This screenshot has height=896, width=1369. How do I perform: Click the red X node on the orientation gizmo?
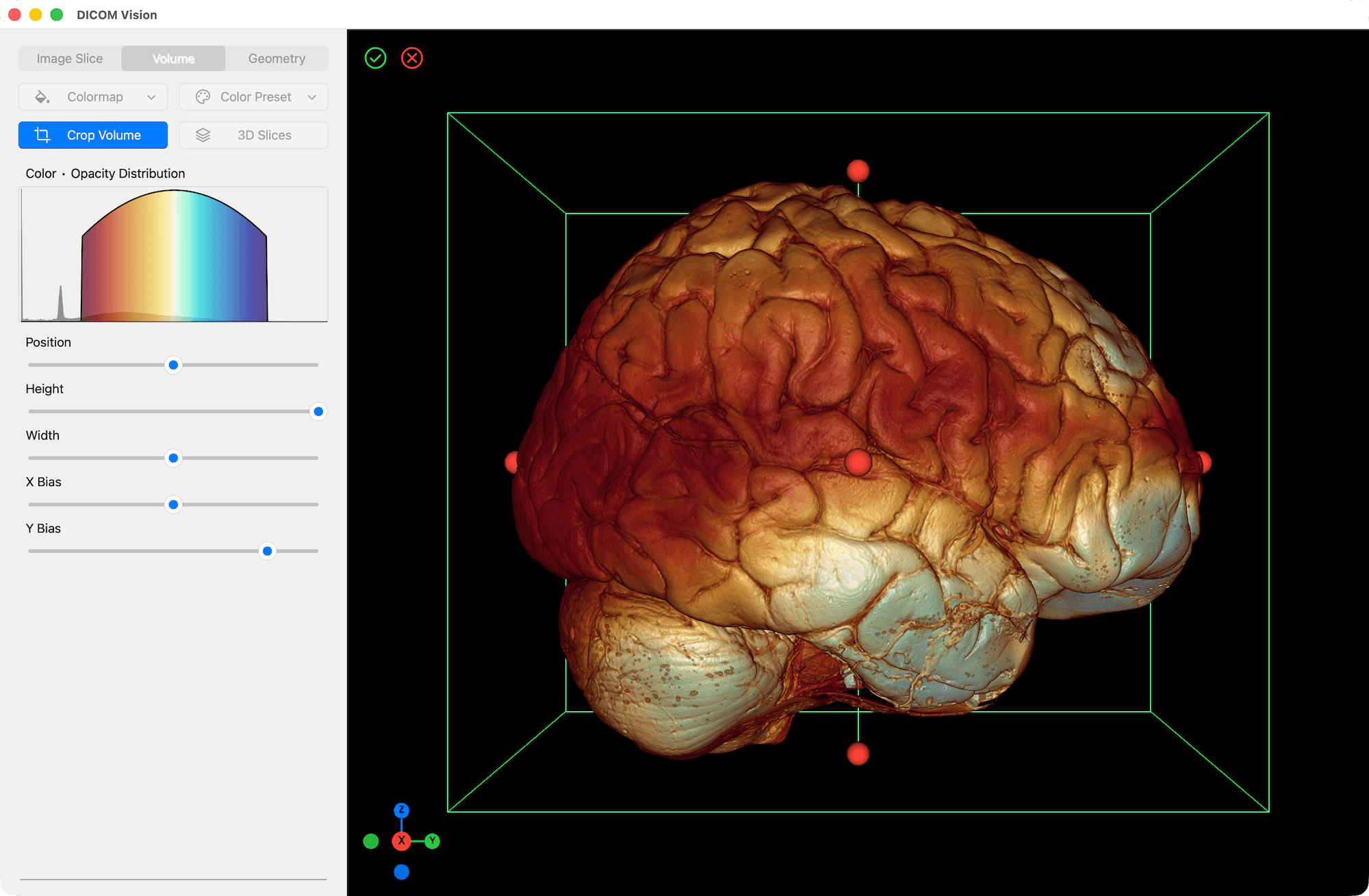(x=402, y=841)
